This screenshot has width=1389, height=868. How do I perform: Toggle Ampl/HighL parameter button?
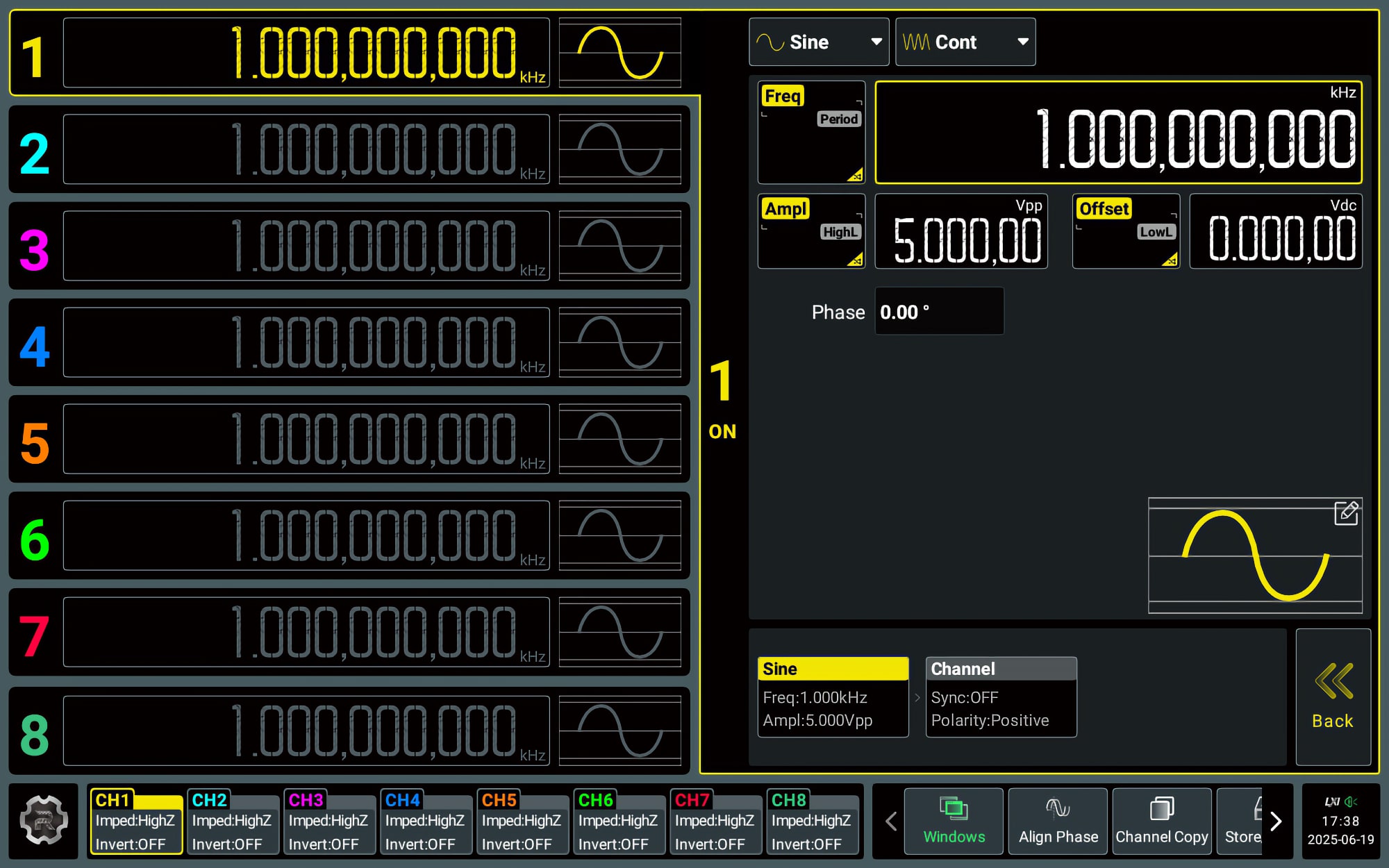click(x=811, y=231)
